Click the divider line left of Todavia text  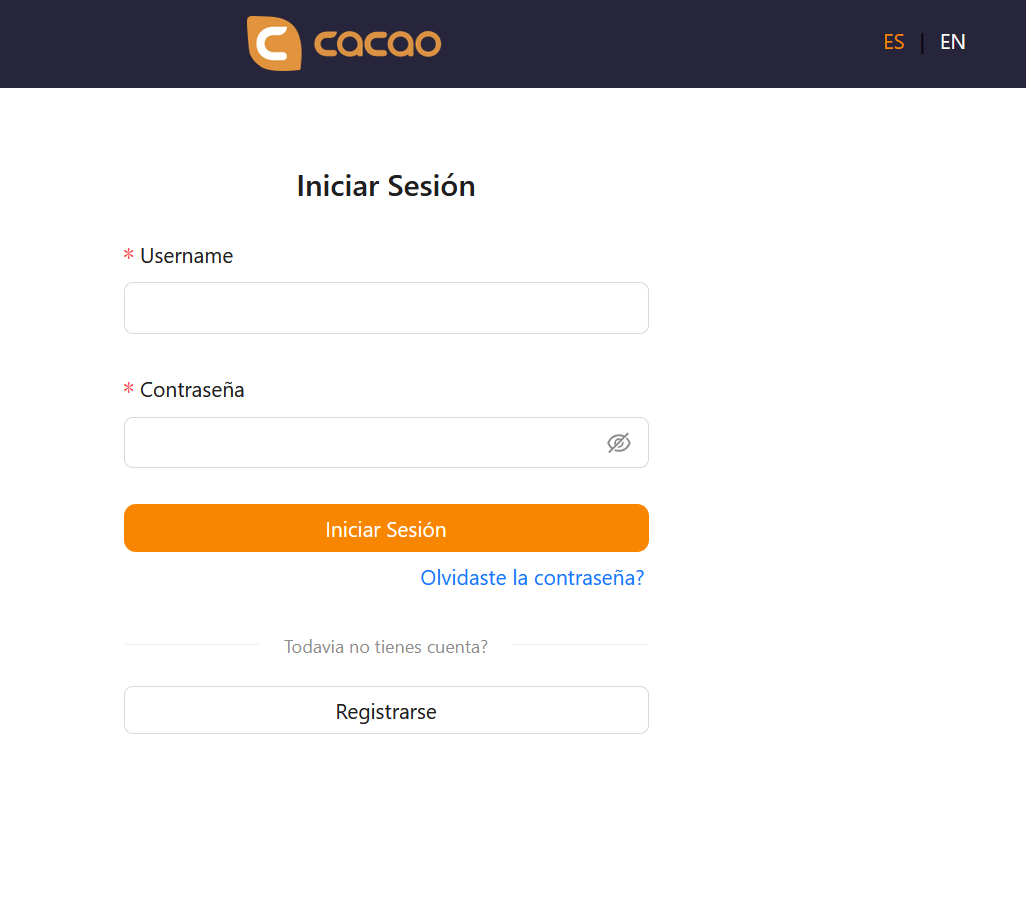tap(192, 645)
